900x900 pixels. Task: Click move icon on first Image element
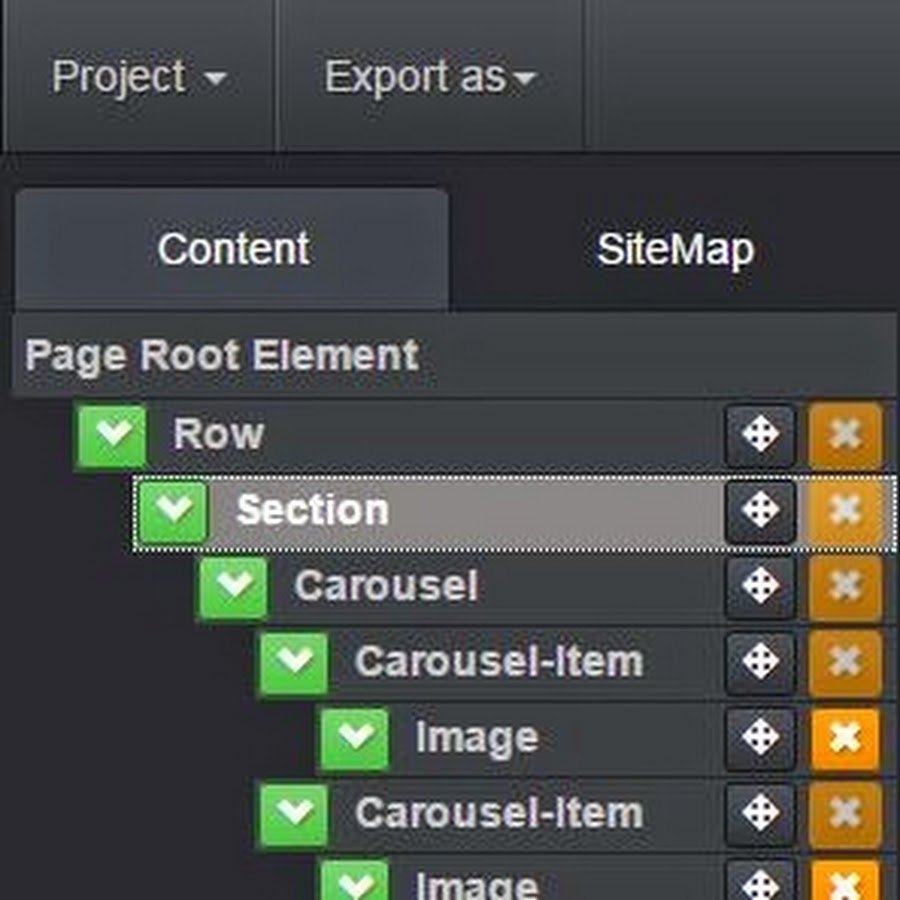click(760, 738)
